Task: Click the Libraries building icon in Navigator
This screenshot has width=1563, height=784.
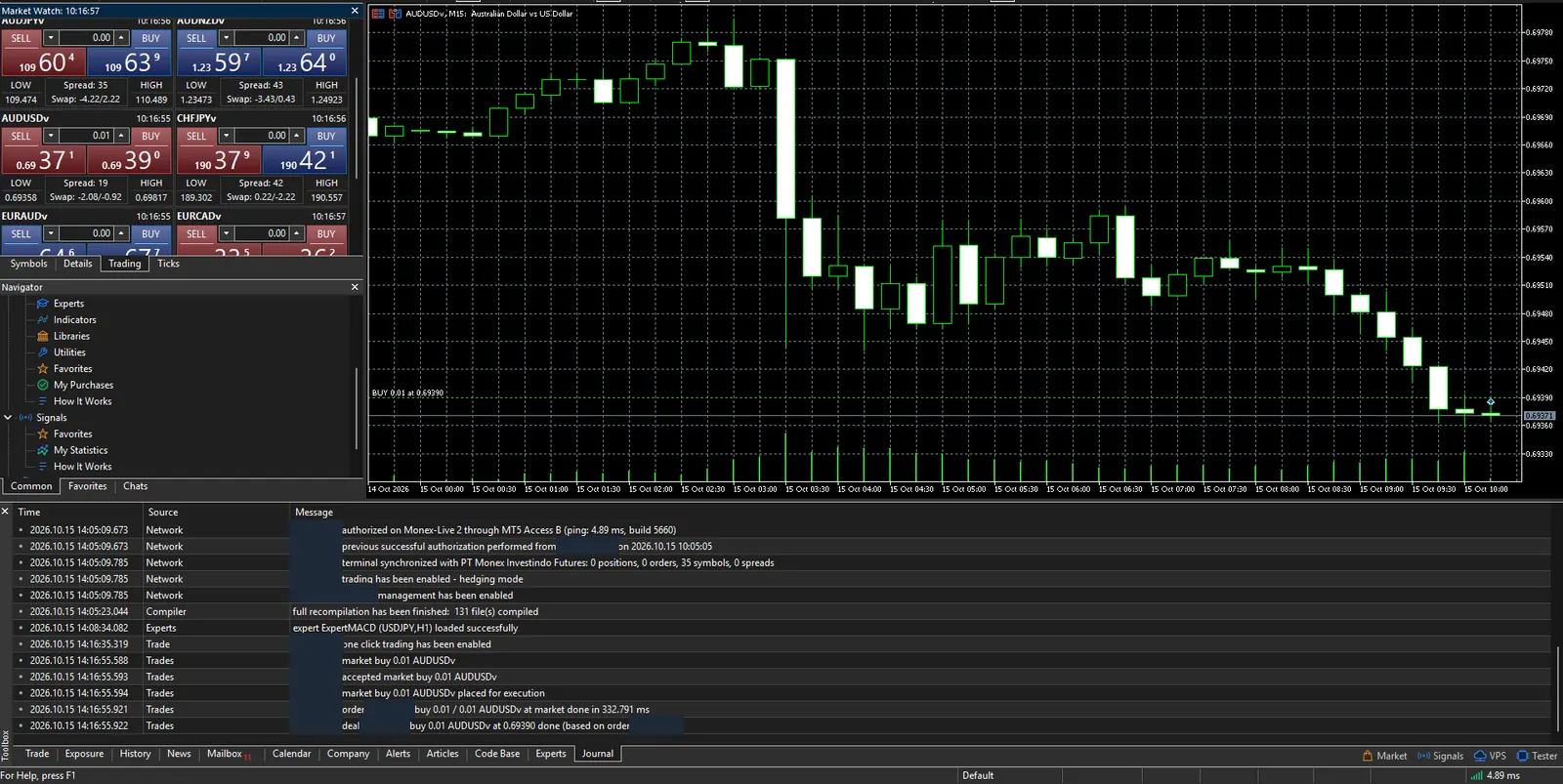Action: point(43,336)
